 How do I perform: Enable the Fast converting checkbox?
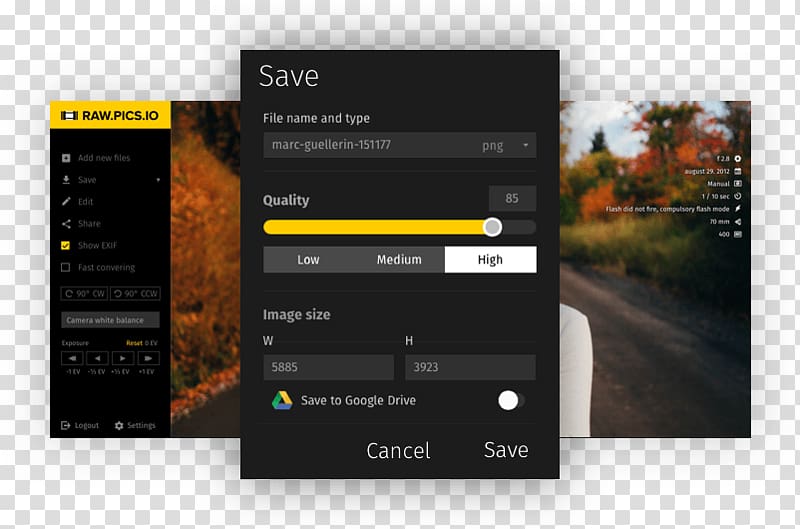[x=65, y=267]
